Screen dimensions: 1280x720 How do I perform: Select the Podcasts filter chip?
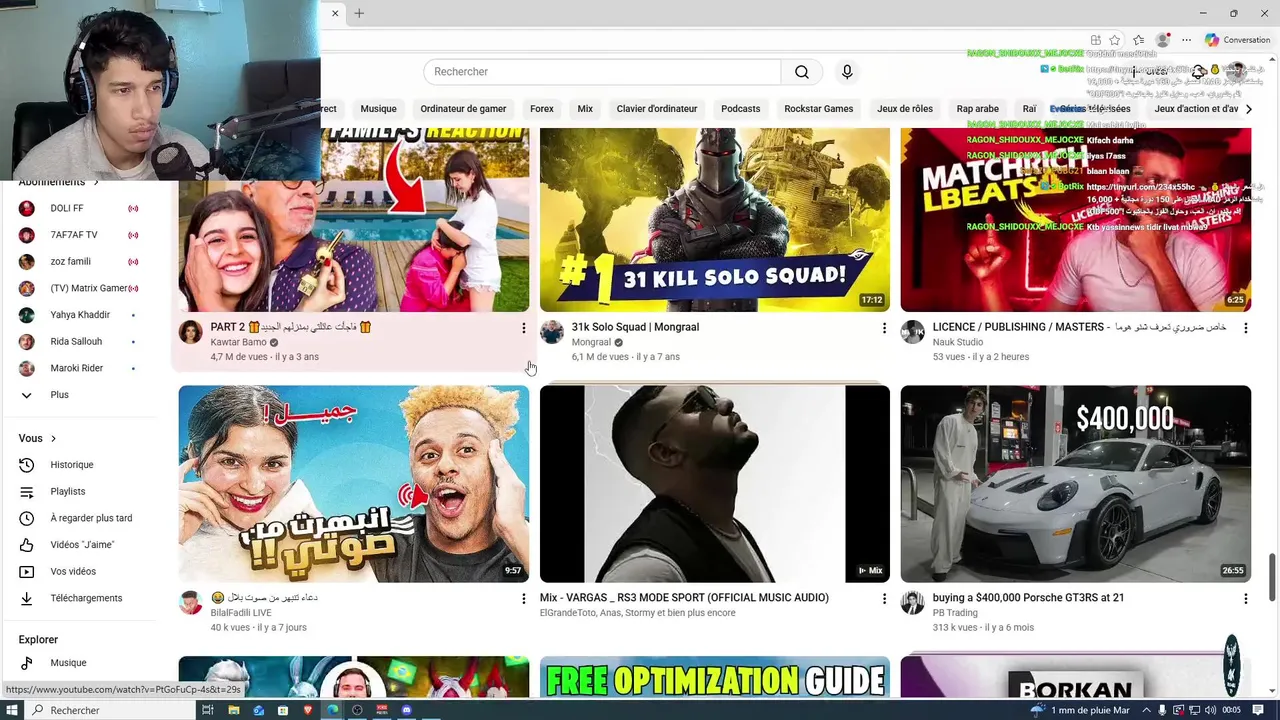[740, 109]
